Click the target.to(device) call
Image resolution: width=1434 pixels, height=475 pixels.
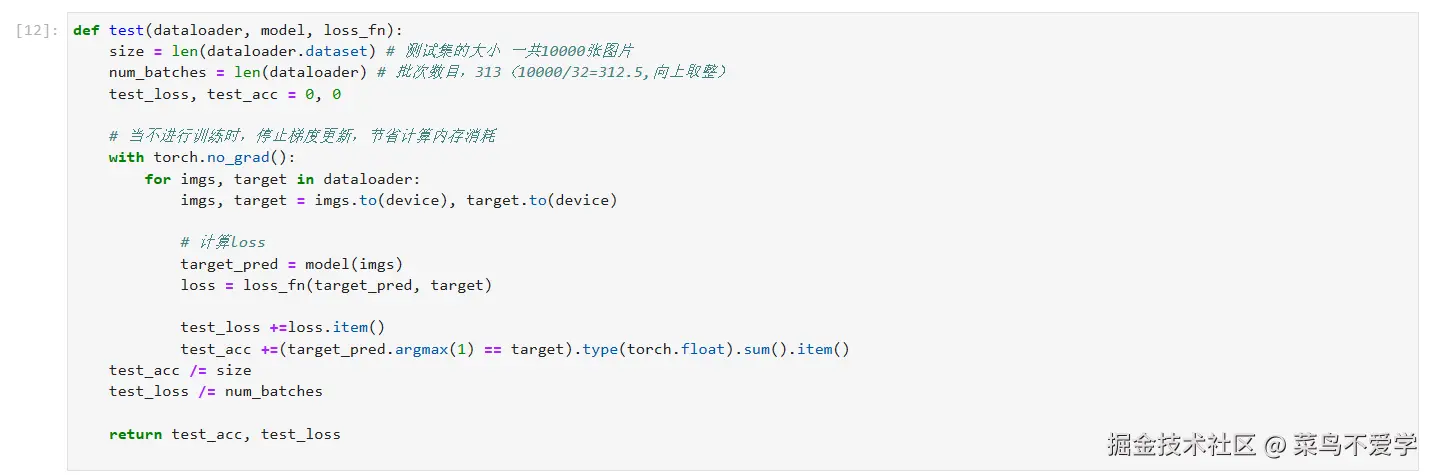point(542,200)
